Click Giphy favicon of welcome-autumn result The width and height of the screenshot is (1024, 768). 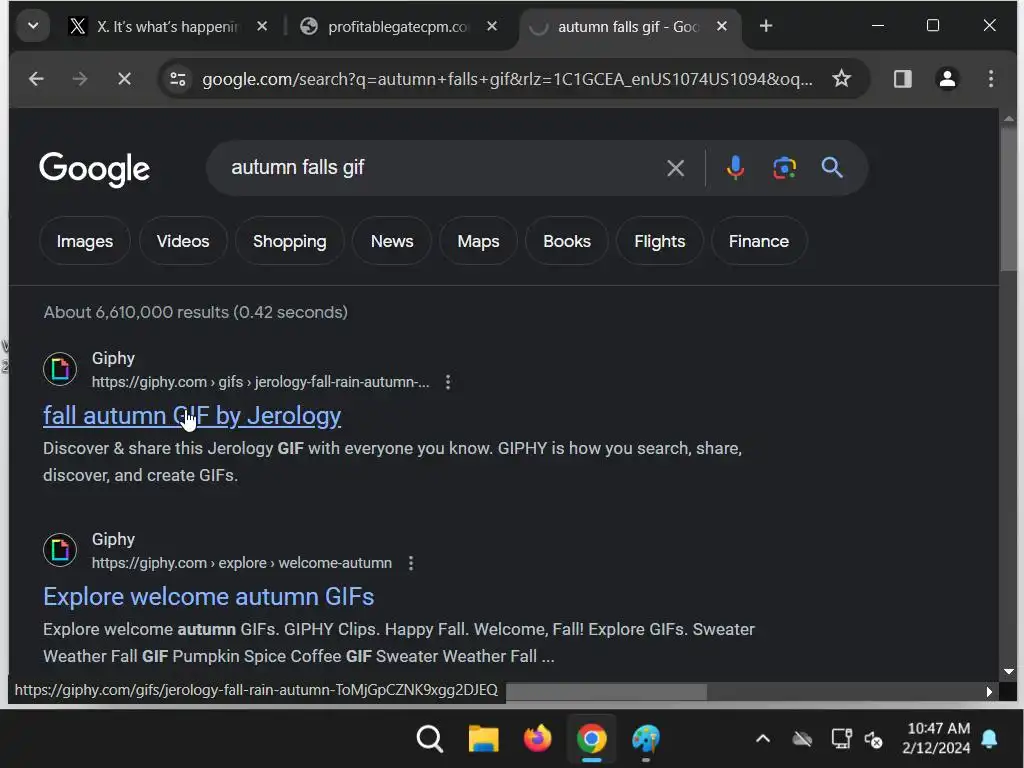[x=60, y=550]
